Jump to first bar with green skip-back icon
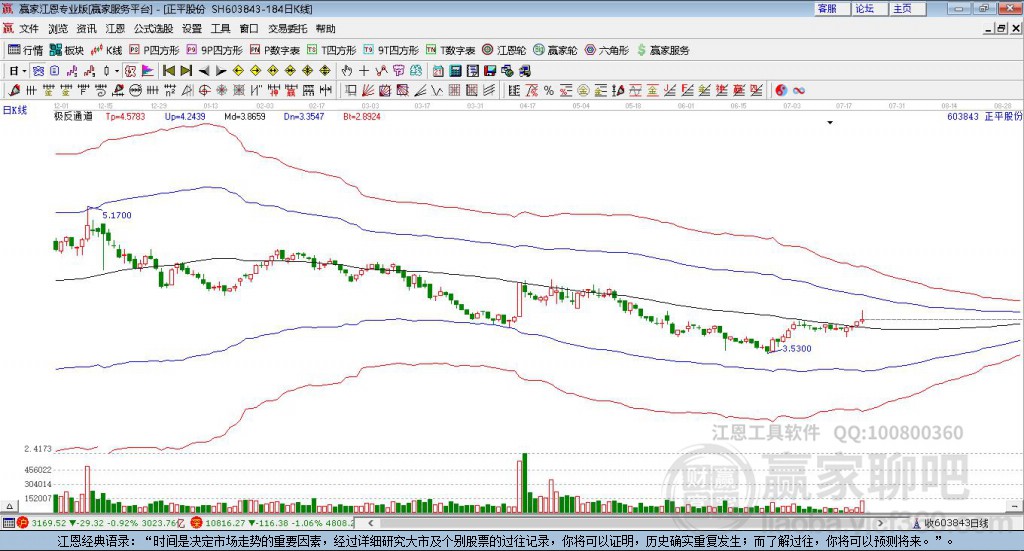Viewport: 1024px width, 551px height. (168, 71)
